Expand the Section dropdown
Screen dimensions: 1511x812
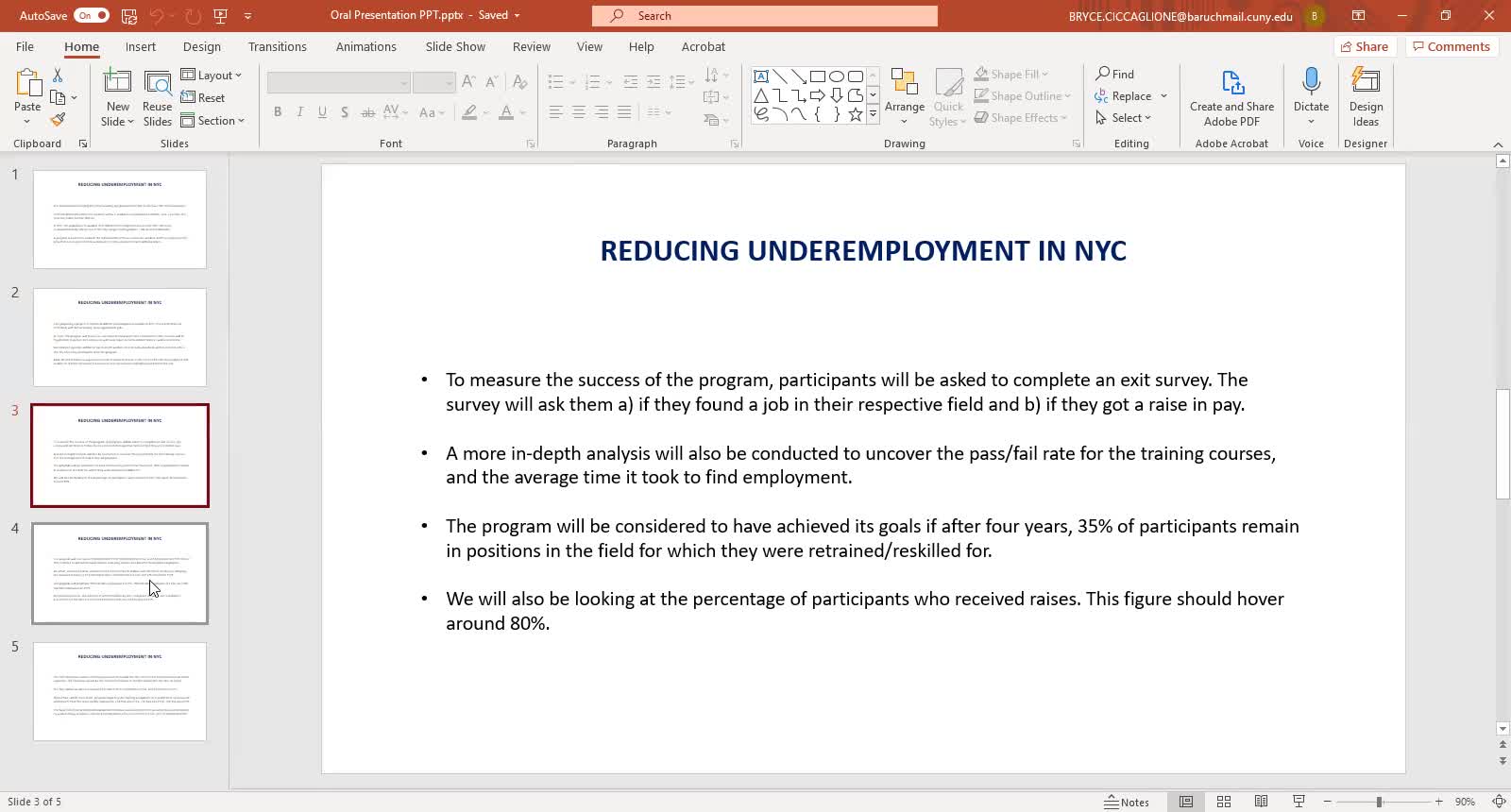[x=212, y=121]
